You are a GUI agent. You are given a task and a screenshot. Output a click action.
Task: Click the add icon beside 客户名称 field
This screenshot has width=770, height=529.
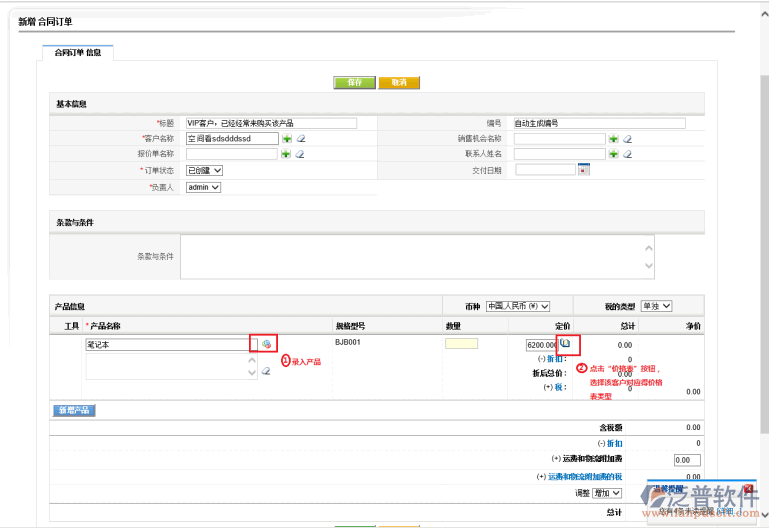pyautogui.click(x=286, y=139)
